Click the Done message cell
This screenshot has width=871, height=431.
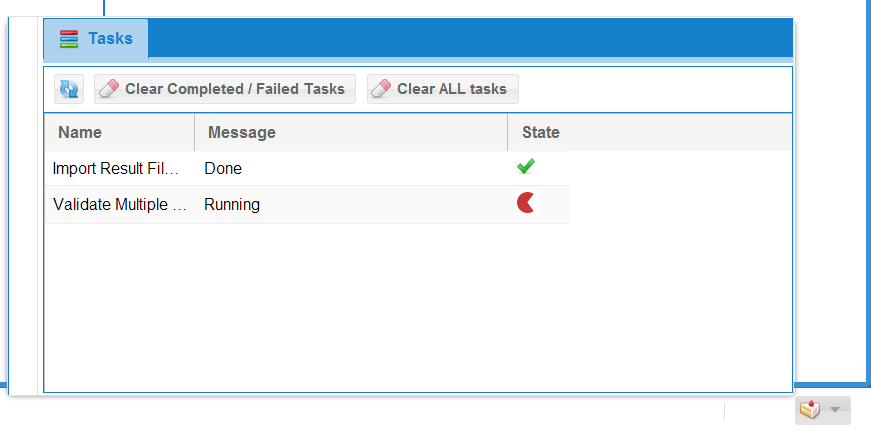point(223,169)
